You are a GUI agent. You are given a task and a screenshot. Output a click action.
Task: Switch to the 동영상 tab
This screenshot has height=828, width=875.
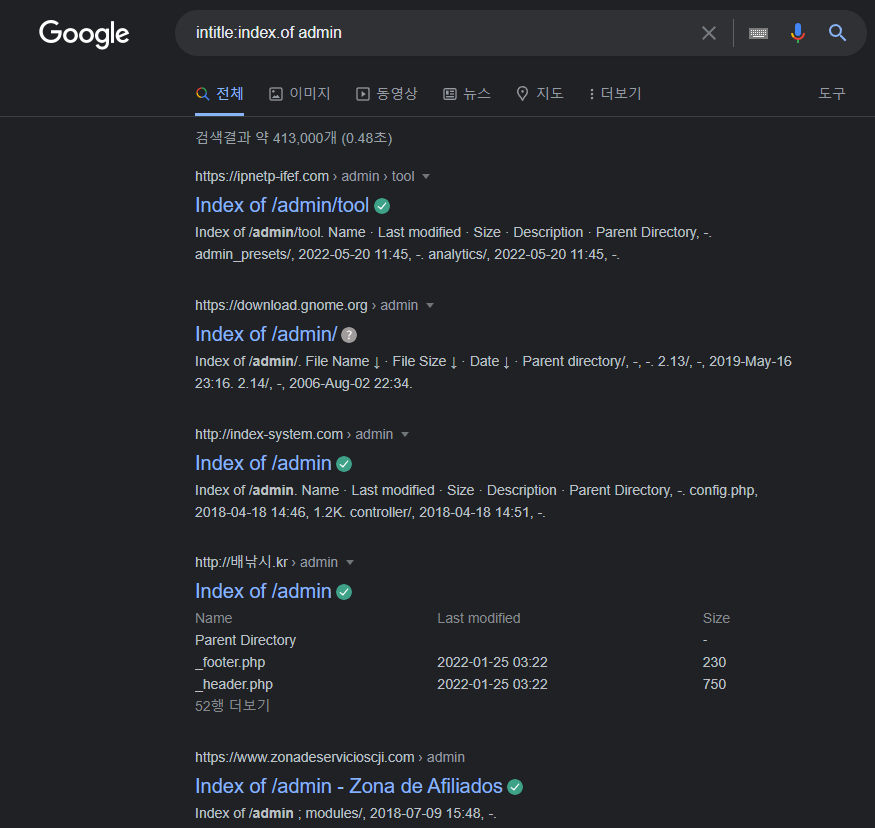point(387,94)
